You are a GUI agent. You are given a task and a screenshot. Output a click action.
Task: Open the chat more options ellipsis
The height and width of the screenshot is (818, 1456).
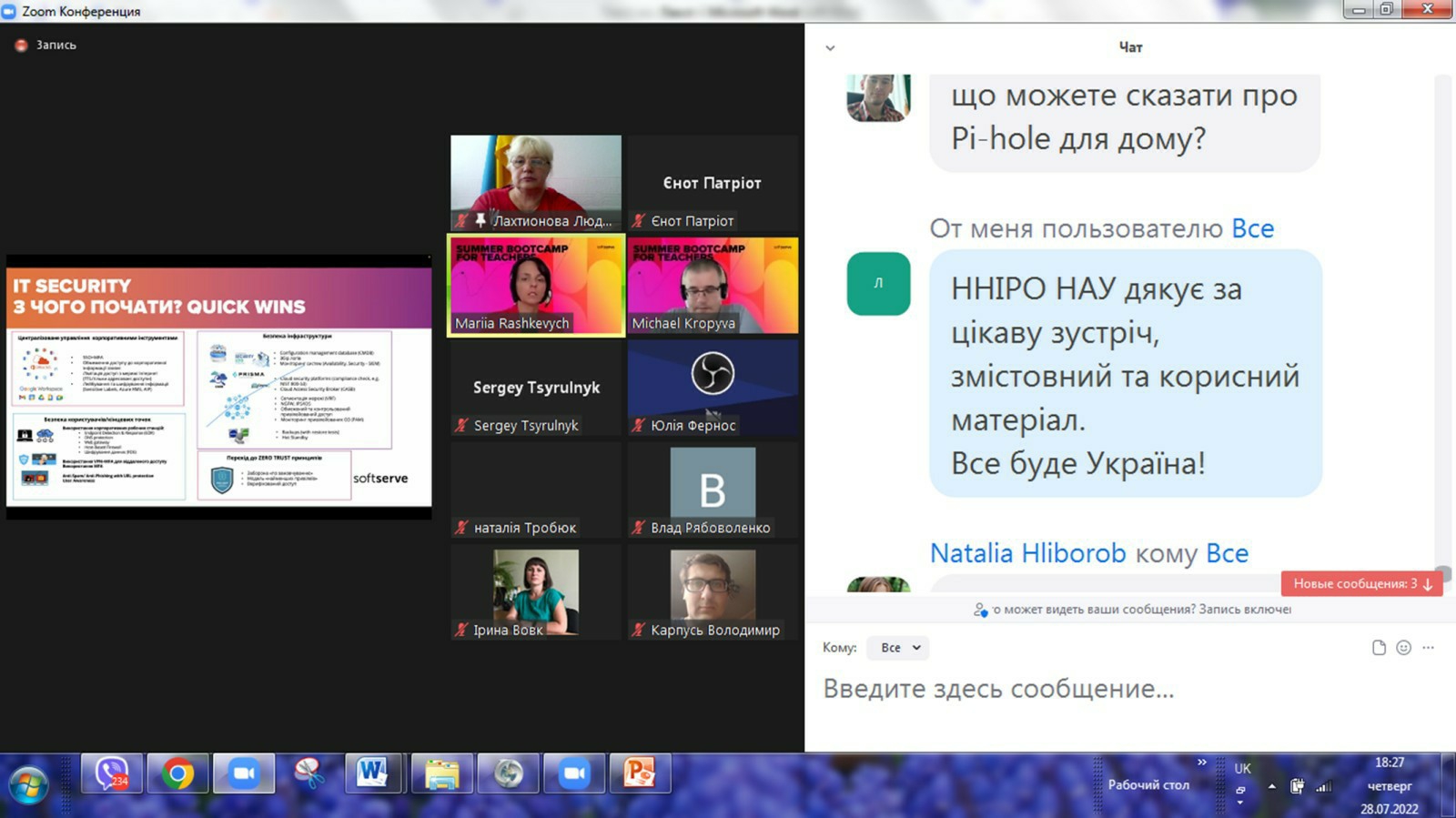coord(1428,648)
